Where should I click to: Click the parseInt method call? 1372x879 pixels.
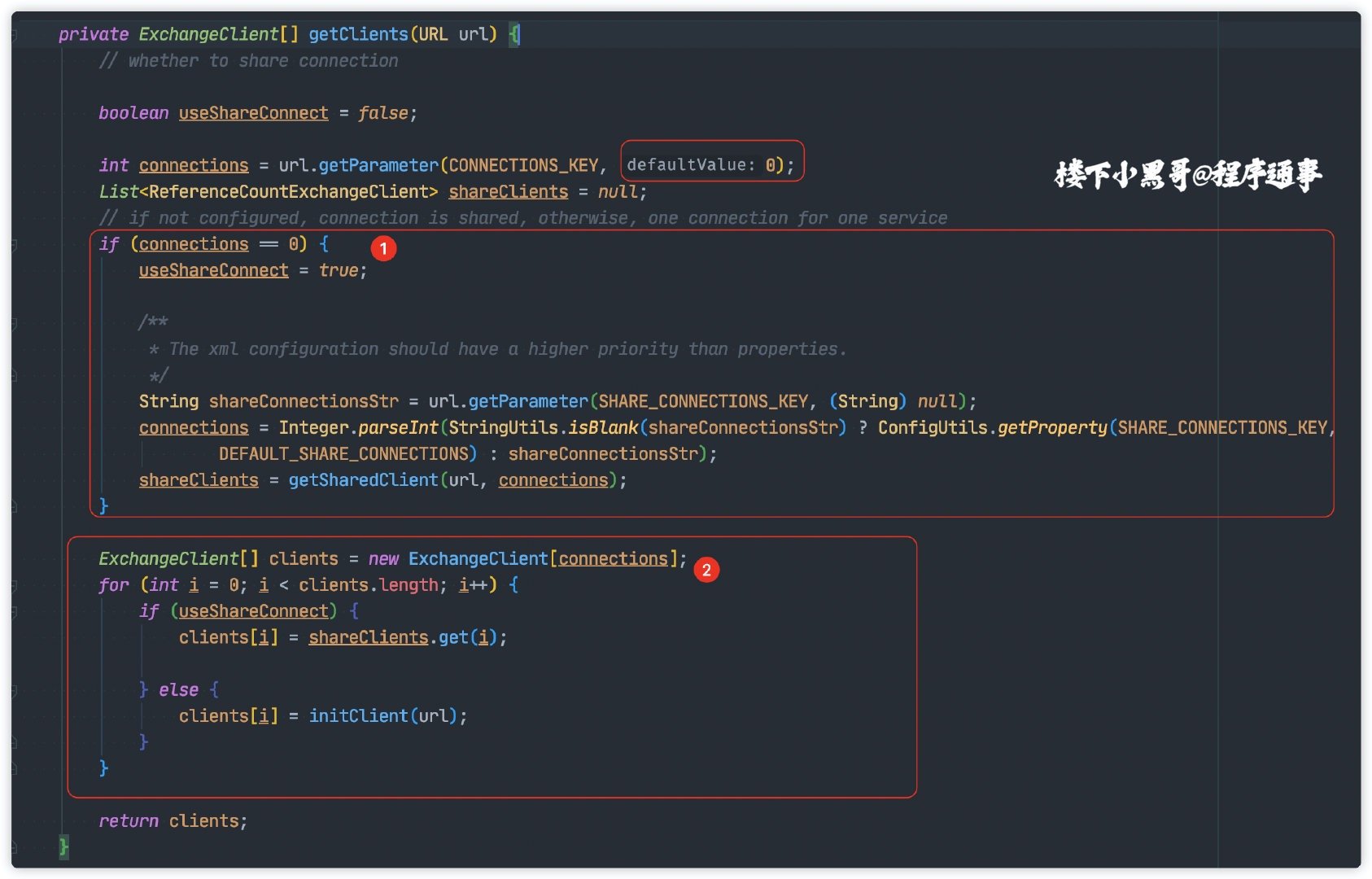click(x=398, y=428)
